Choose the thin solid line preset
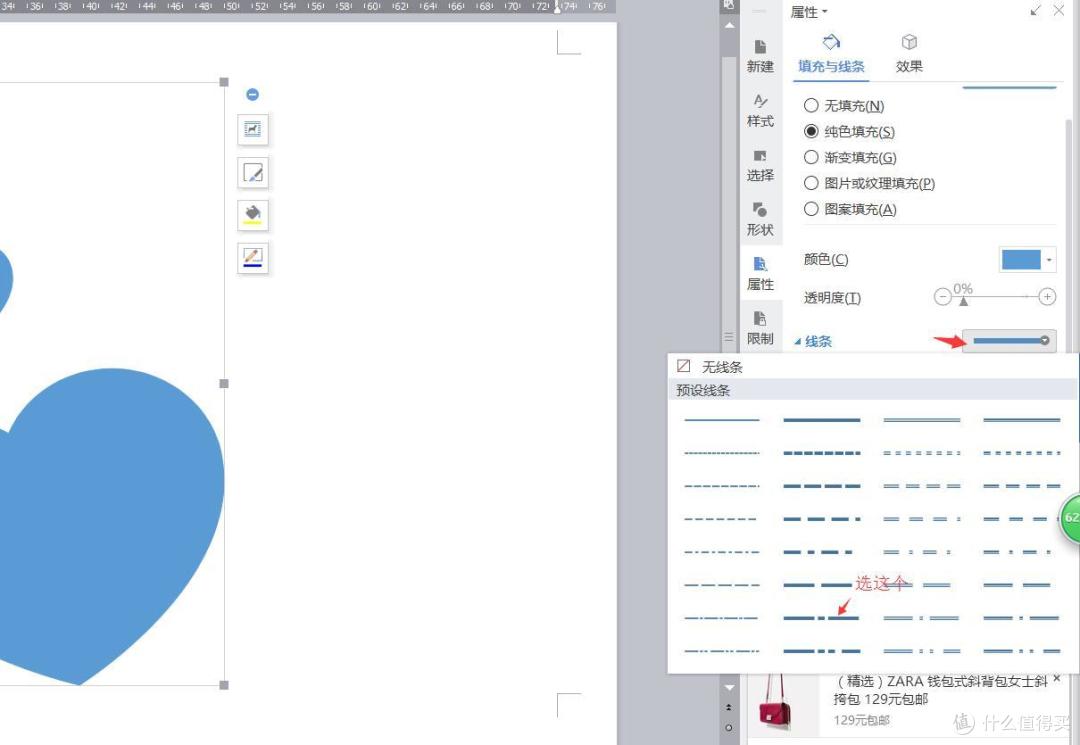The height and width of the screenshot is (745, 1080). 722,420
